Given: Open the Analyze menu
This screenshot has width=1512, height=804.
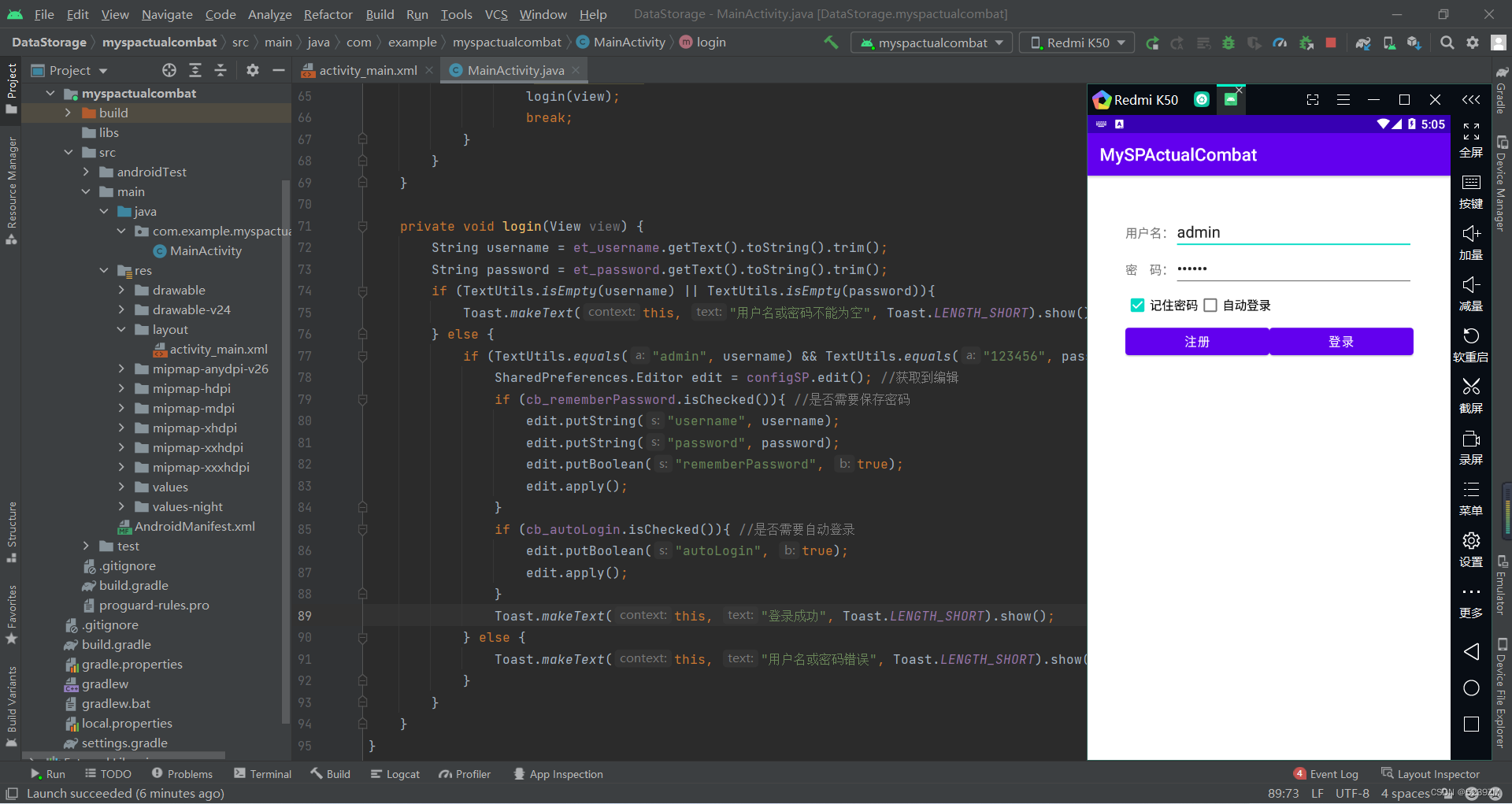Looking at the screenshot, I should pyautogui.click(x=270, y=14).
